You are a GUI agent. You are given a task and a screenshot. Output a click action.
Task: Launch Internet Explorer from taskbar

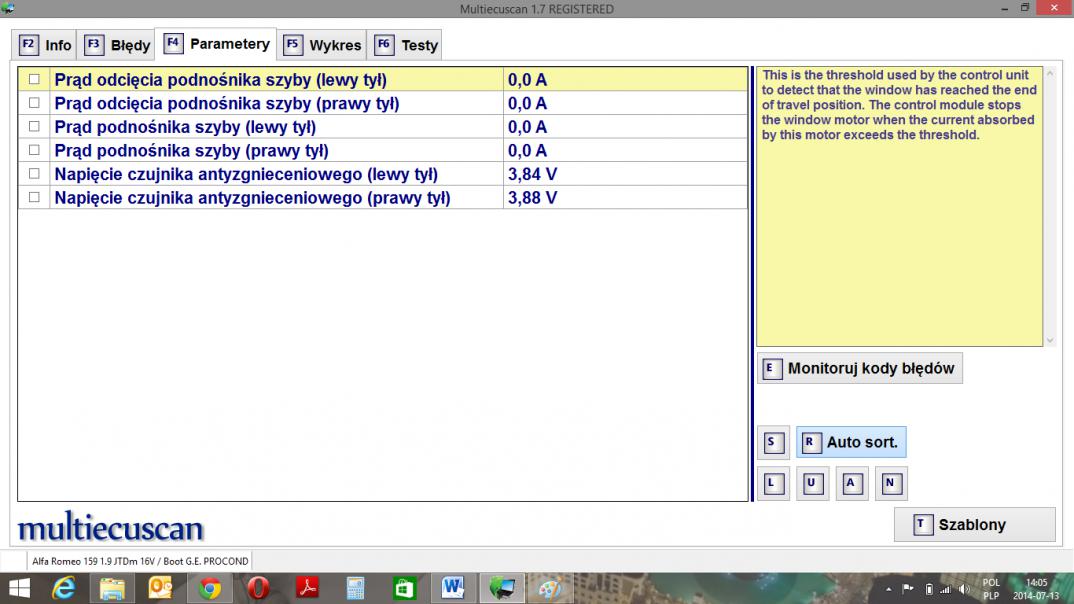[64, 588]
